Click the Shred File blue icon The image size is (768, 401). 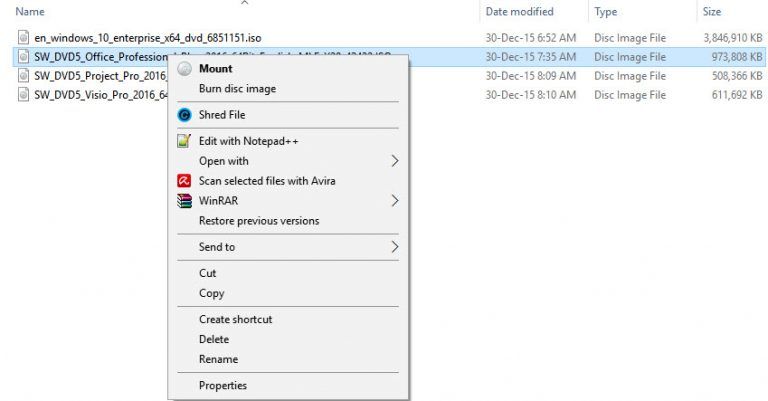point(184,115)
